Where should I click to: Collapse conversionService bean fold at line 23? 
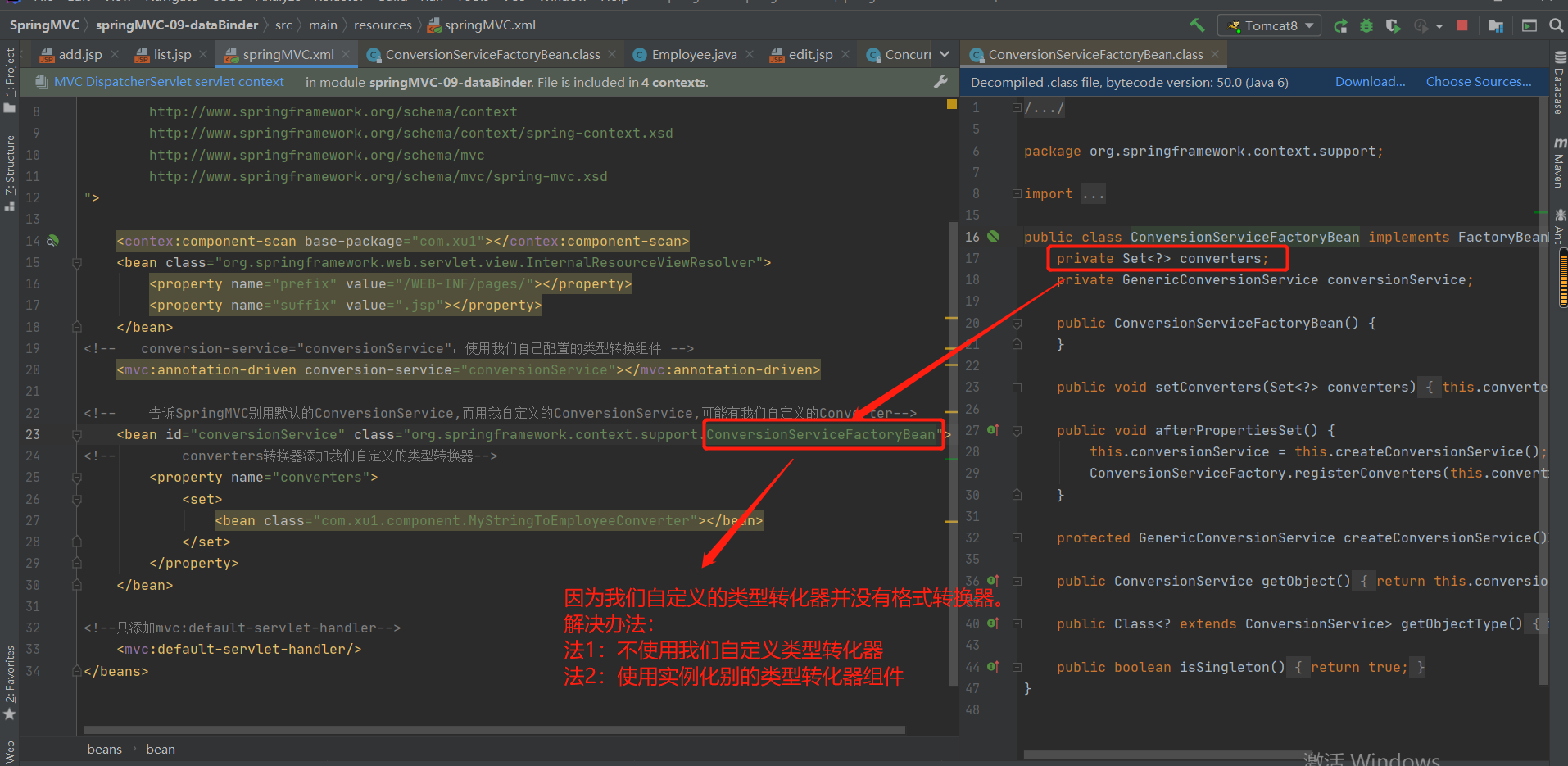76,435
